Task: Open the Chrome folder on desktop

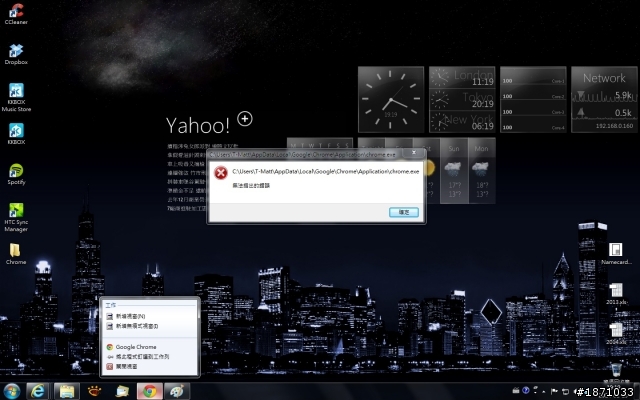Action: click(16, 254)
